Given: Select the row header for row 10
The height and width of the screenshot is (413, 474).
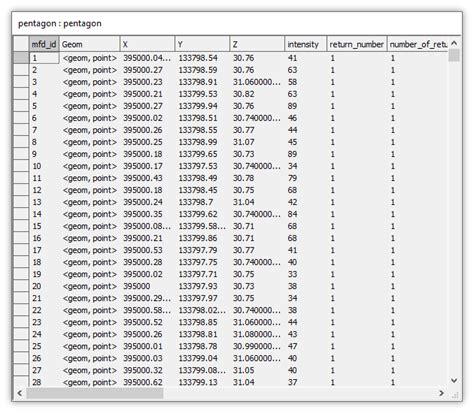Looking at the screenshot, I should click(x=21, y=166).
